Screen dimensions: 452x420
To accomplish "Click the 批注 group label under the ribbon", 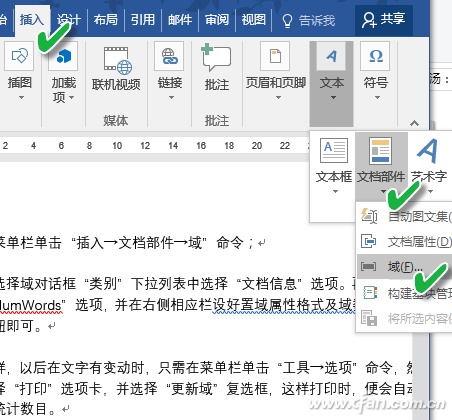I will 217,120.
